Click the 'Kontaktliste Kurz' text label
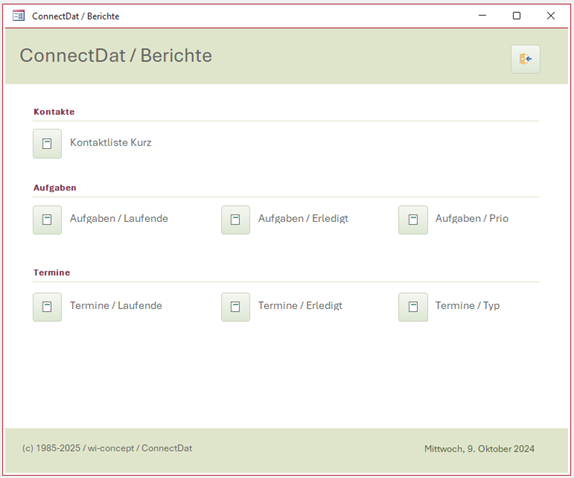The image size is (574, 478). (x=111, y=142)
